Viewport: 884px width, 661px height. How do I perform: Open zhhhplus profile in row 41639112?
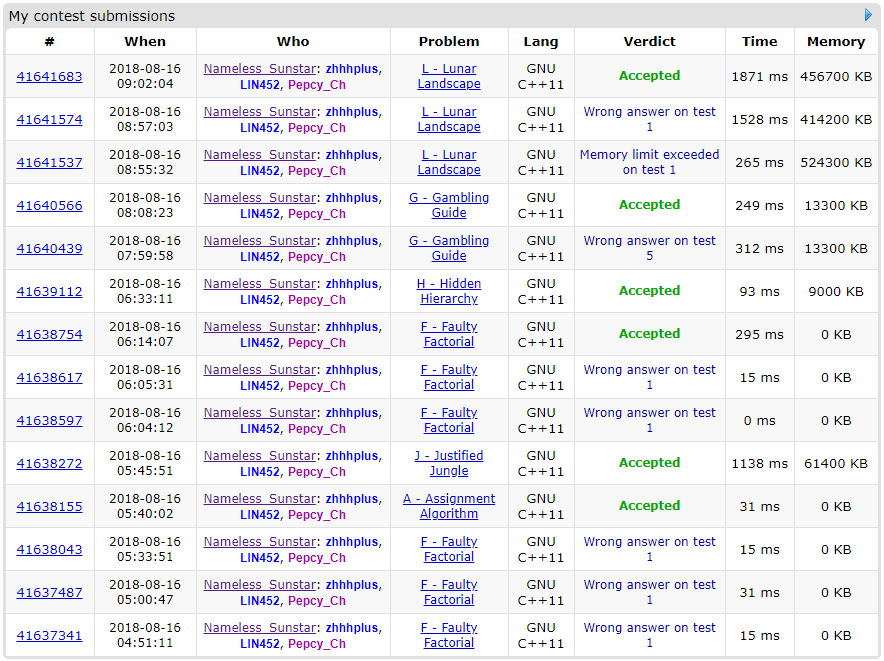(x=352, y=284)
